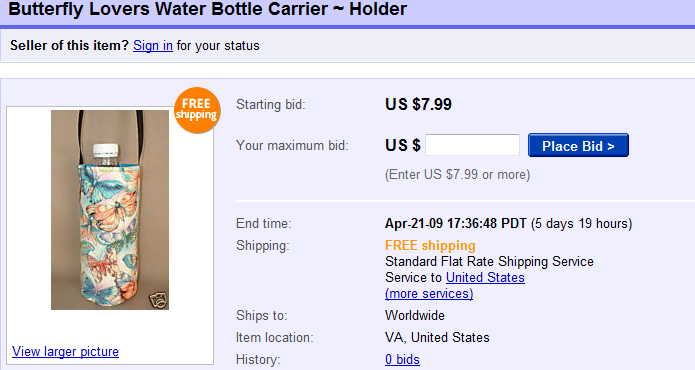
Task: Open the butterfly bottle carrier thumbnail
Action: (x=110, y=210)
